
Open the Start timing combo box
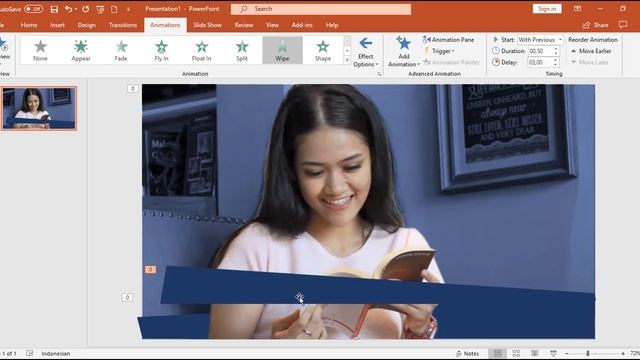coord(540,40)
